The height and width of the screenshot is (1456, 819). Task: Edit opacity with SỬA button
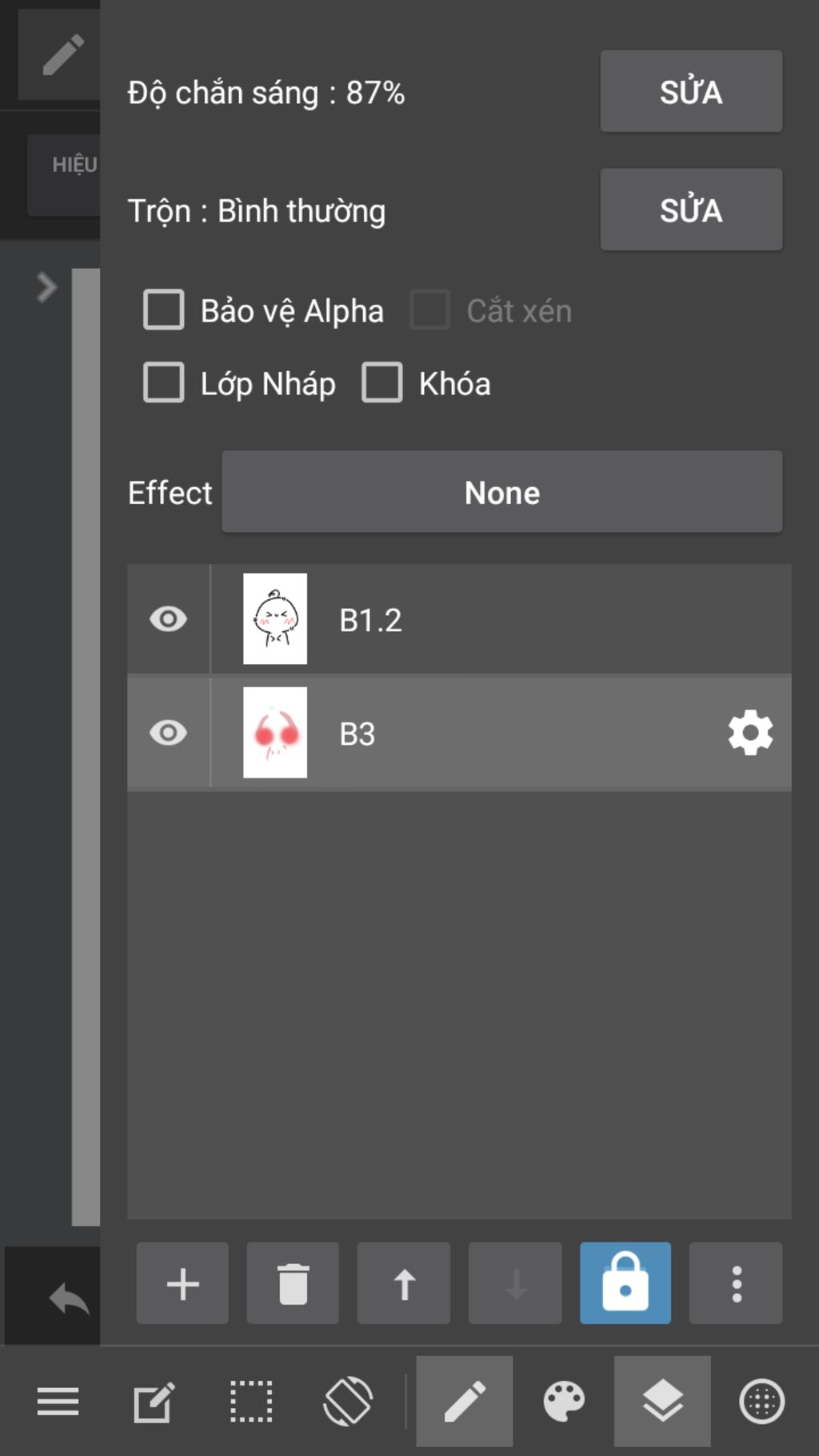pyautogui.click(x=691, y=91)
